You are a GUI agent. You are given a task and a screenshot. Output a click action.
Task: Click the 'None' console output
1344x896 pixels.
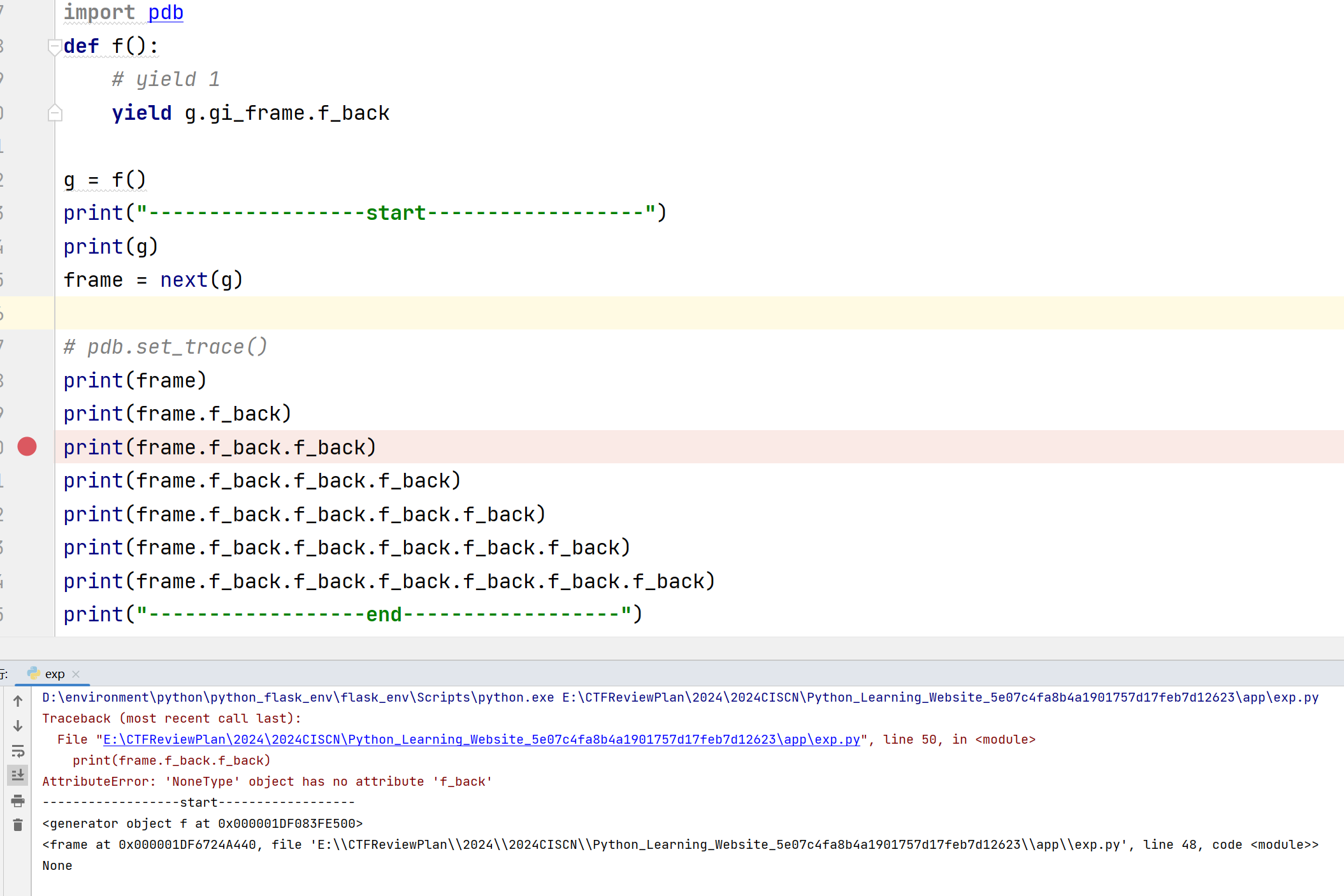(57, 865)
